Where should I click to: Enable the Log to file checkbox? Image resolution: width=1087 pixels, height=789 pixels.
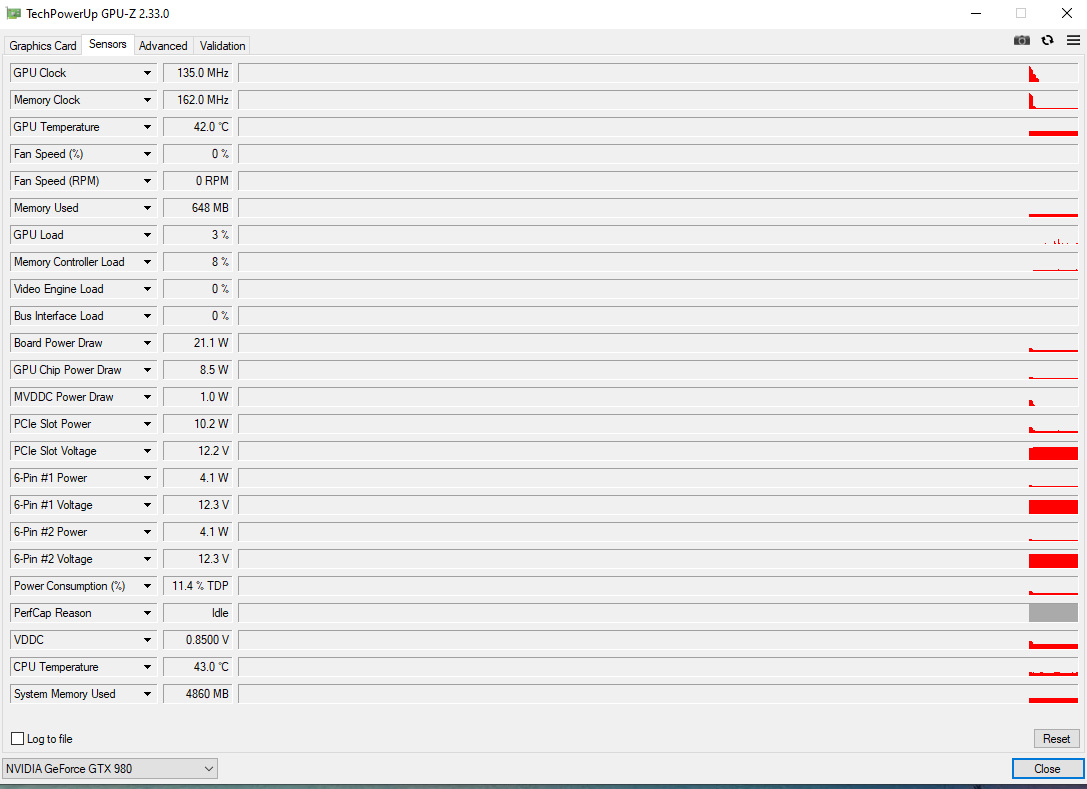(17, 738)
